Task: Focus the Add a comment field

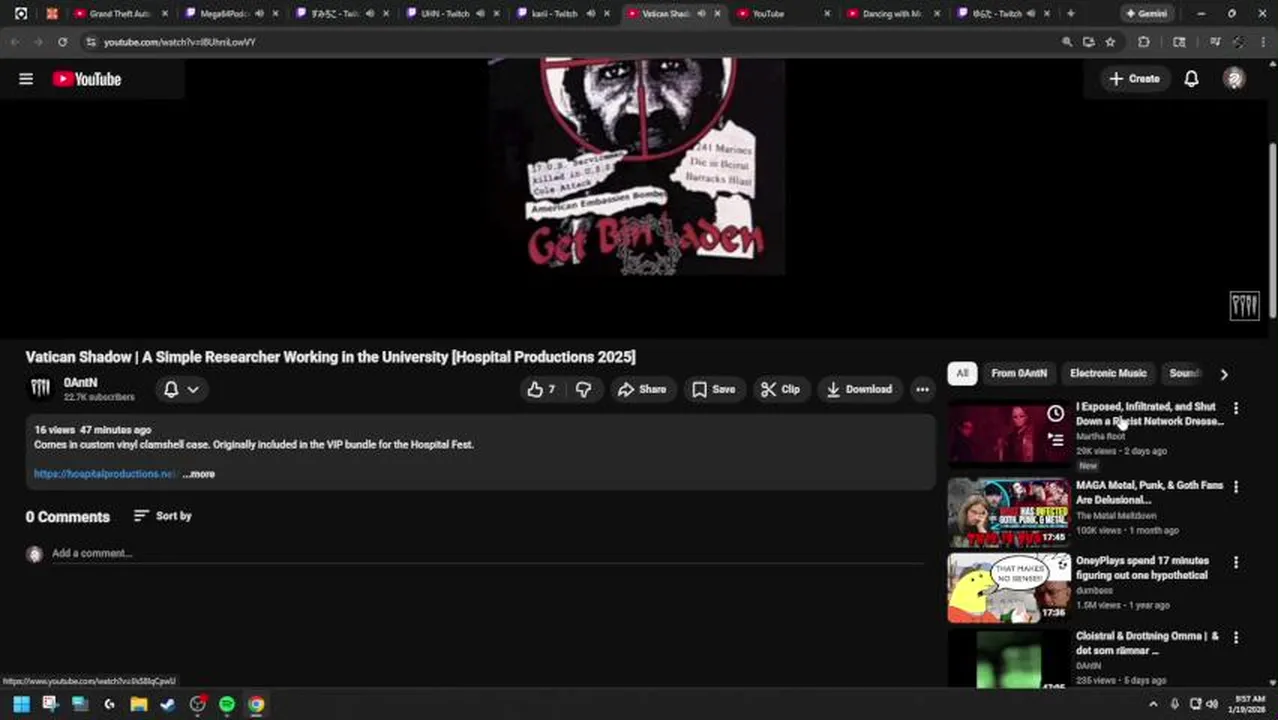Action: [490, 553]
